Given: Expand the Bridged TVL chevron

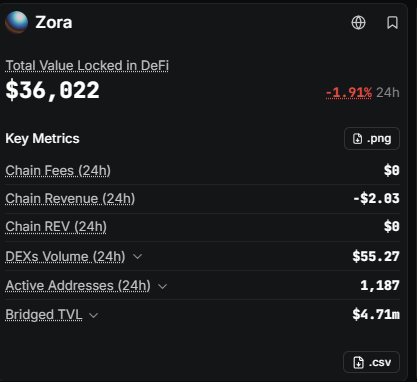Looking at the screenshot, I should (94, 315).
